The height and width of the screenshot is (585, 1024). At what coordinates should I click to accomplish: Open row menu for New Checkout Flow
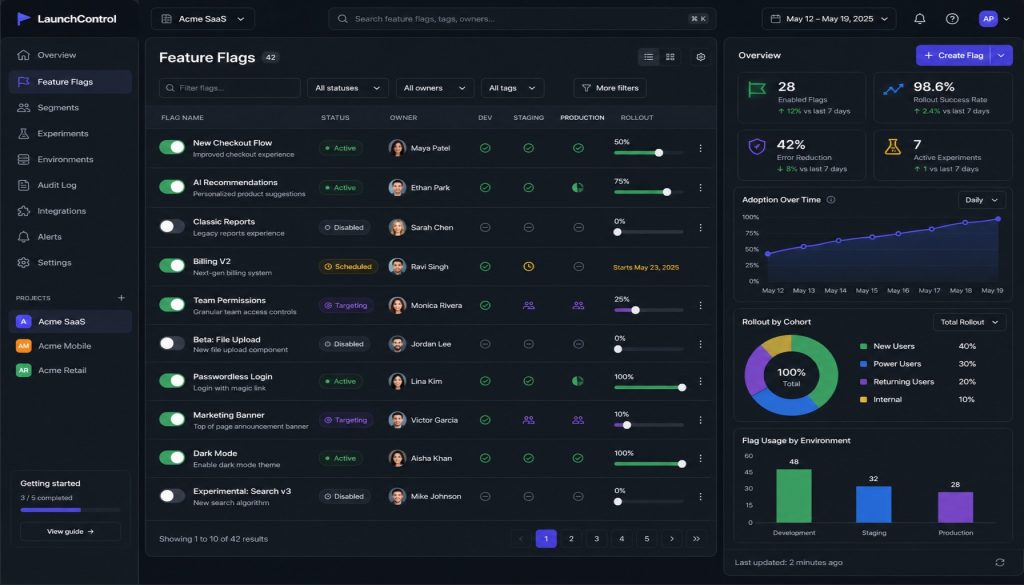pos(700,148)
